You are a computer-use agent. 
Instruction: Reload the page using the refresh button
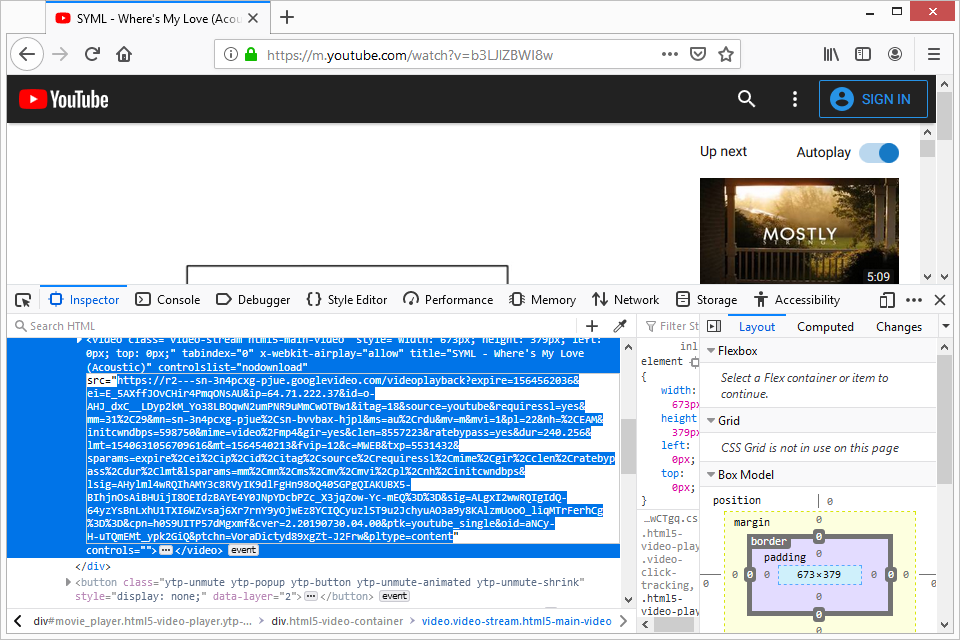92,54
